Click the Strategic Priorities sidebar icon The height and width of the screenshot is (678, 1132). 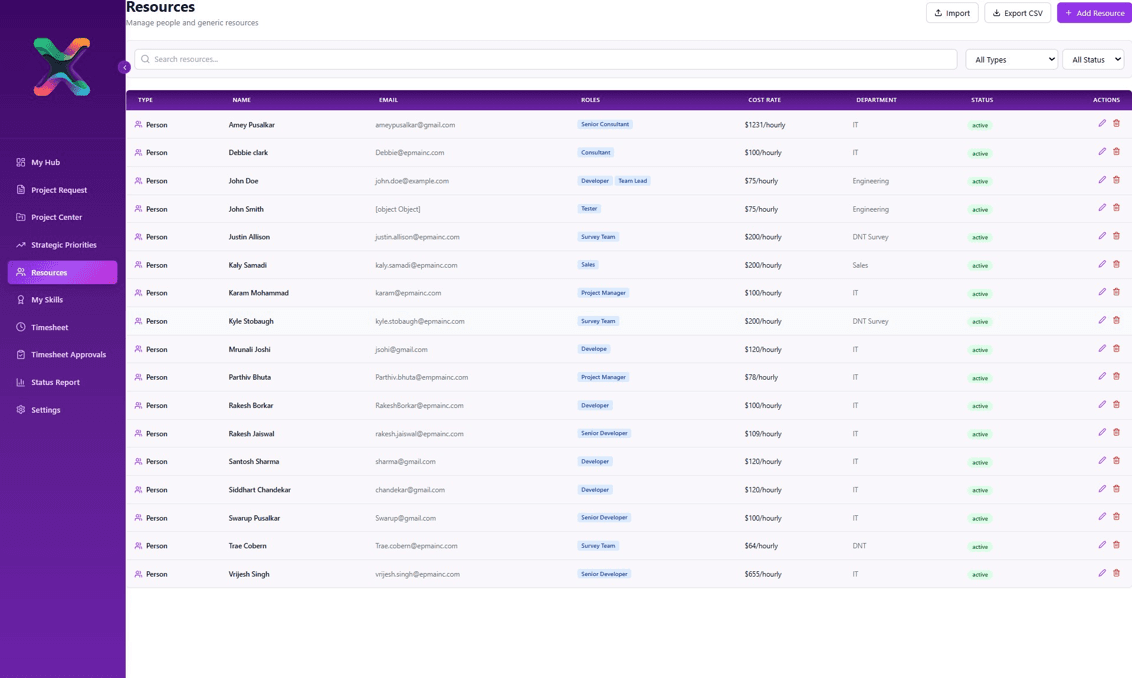(x=19, y=244)
